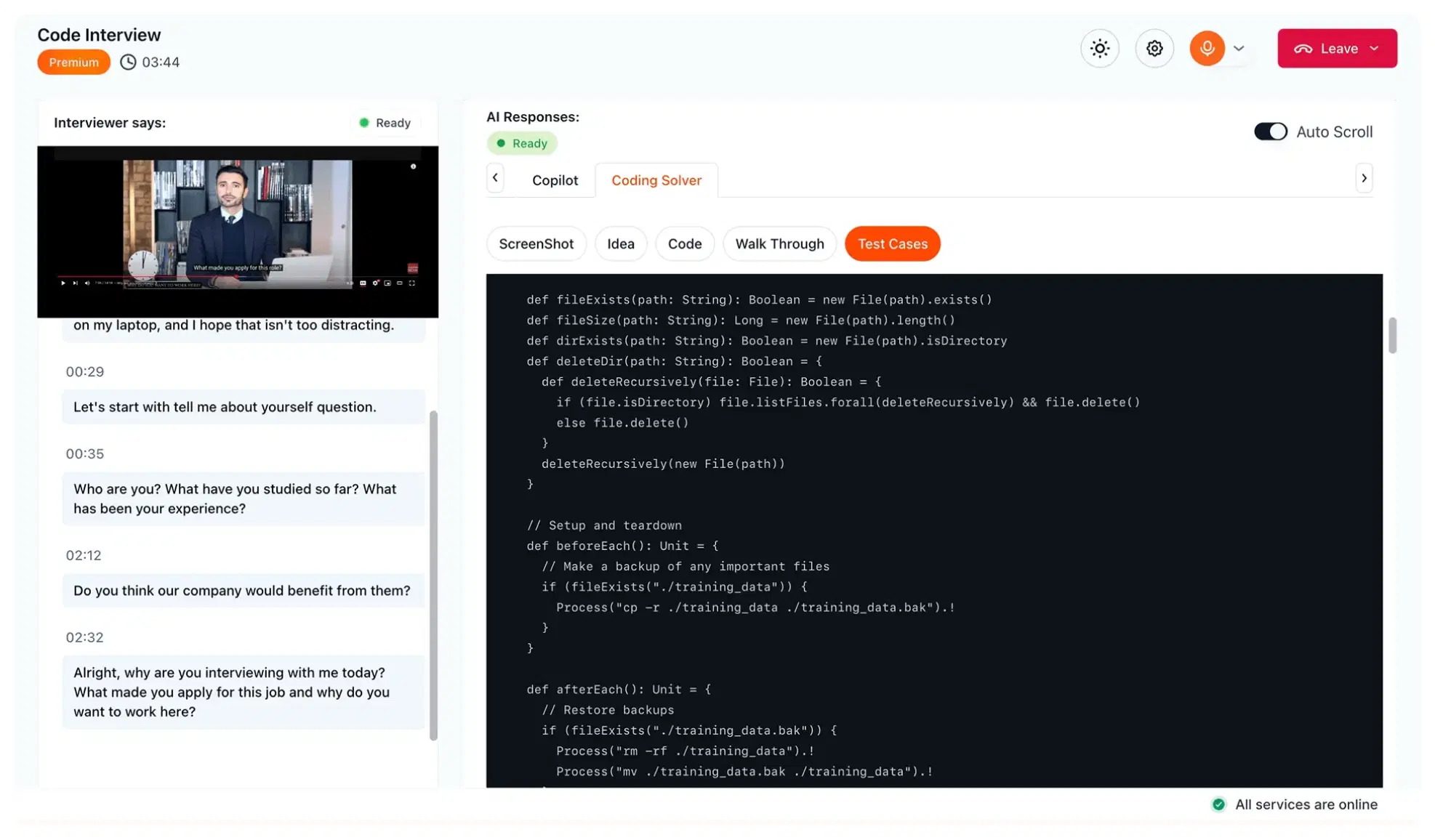Mute the video volume icon
Viewport: 1435px width, 840px height.
tap(89, 283)
